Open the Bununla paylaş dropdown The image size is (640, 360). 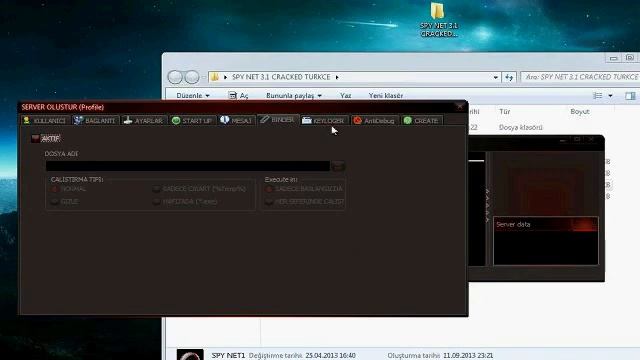[x=294, y=96]
